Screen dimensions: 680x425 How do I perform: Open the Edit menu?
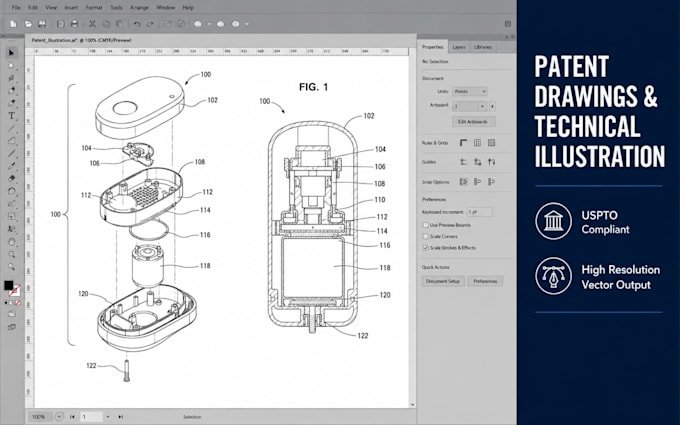[x=33, y=8]
